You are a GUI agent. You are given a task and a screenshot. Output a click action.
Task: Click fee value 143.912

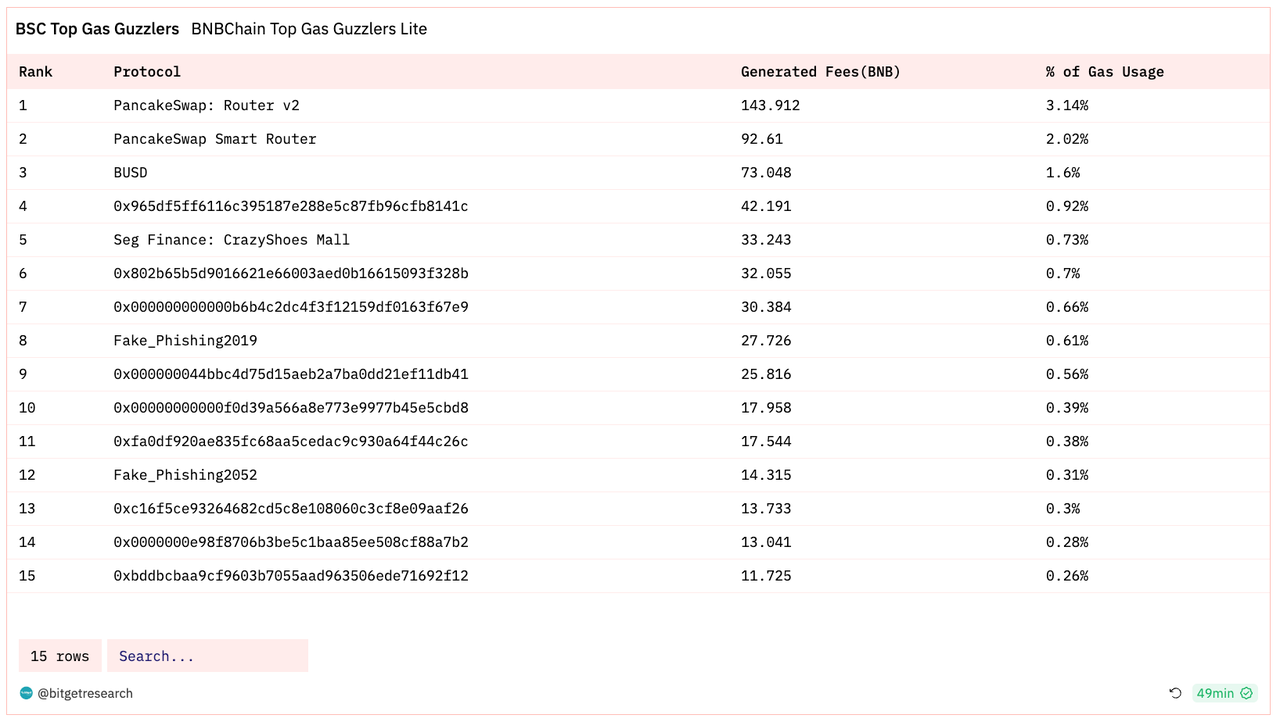(770, 105)
